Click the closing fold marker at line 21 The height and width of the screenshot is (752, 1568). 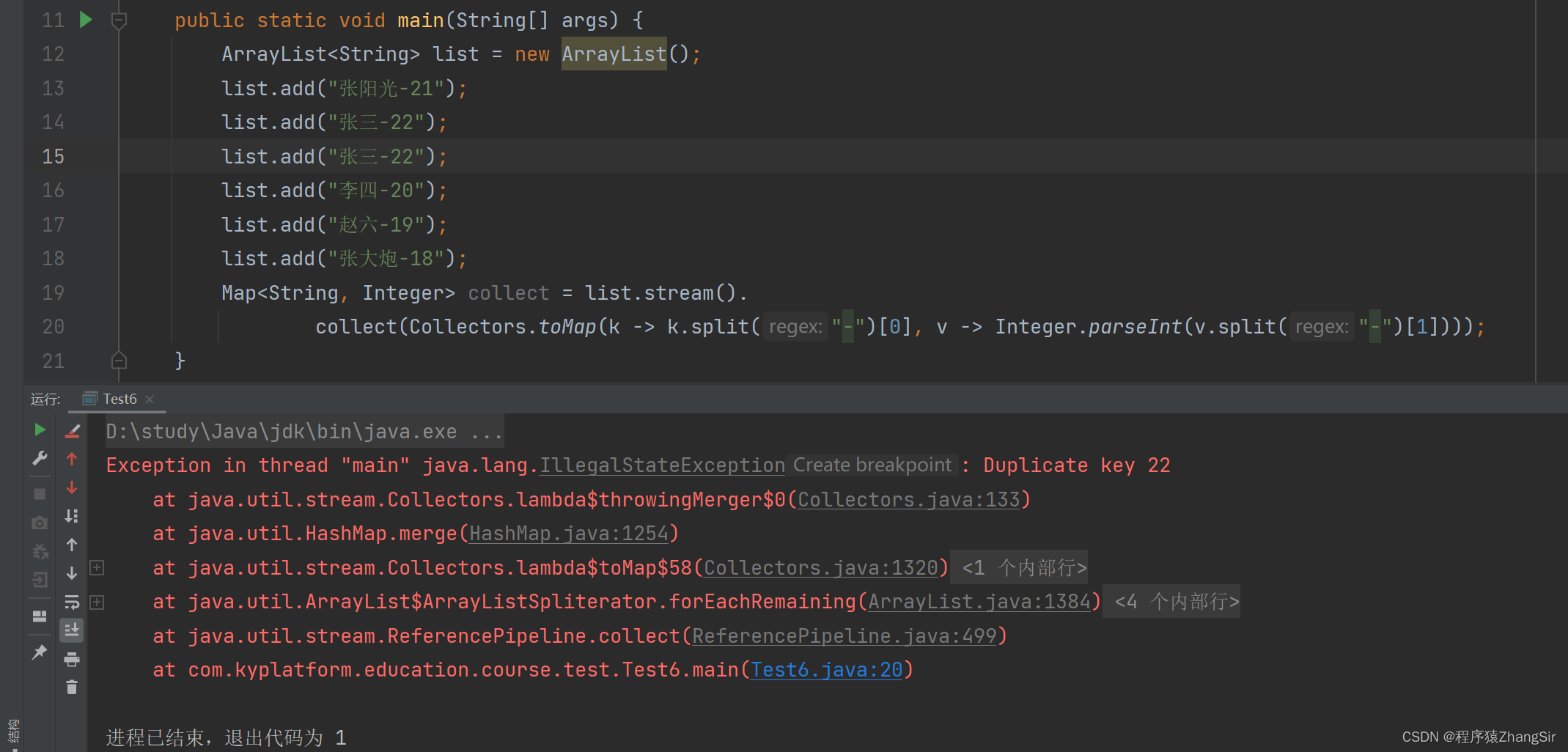pyautogui.click(x=119, y=360)
